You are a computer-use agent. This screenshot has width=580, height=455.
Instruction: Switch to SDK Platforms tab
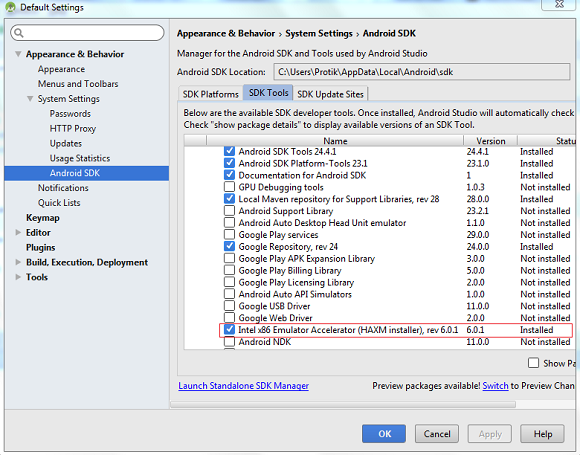tap(210, 94)
